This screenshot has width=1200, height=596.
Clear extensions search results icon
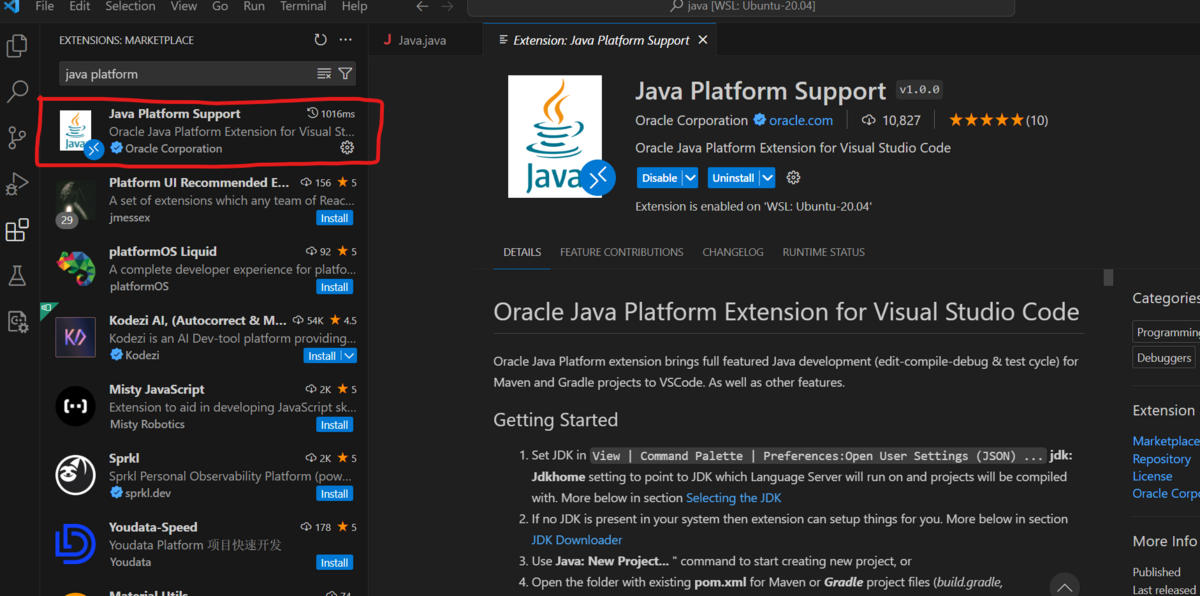click(x=324, y=74)
